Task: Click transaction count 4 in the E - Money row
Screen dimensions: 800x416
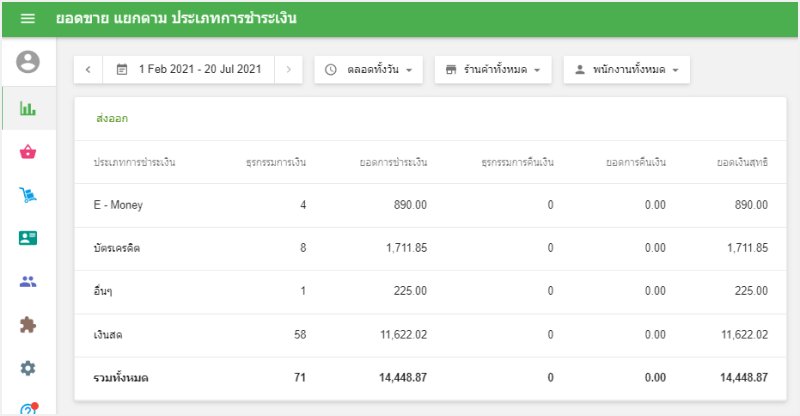Action: [x=303, y=205]
